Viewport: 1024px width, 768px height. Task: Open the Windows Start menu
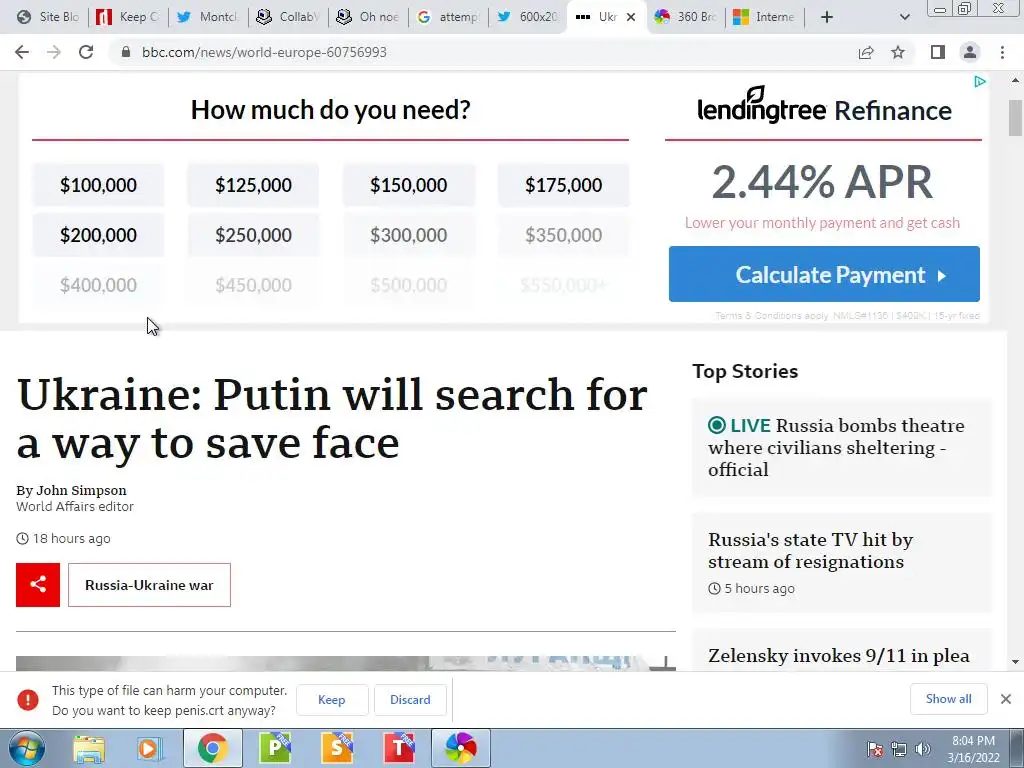pos(26,748)
